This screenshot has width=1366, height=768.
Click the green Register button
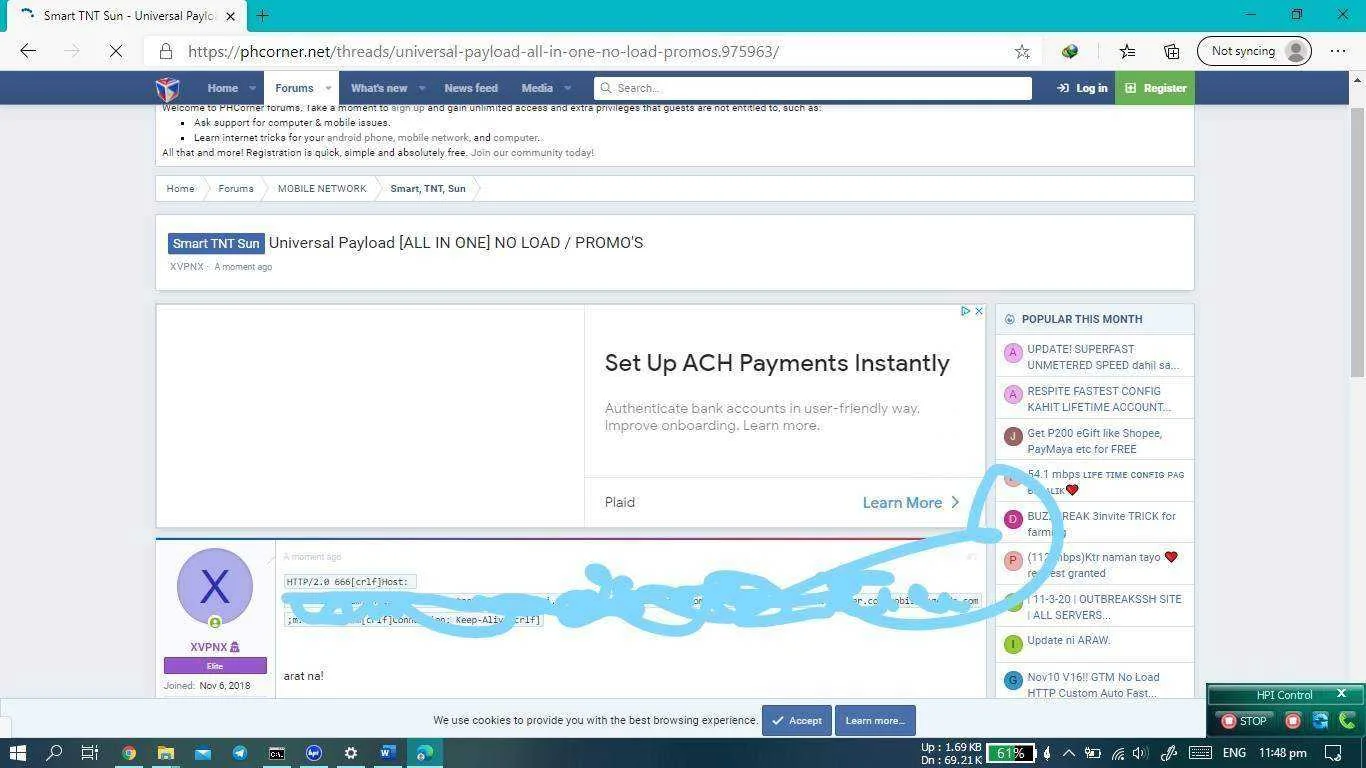coord(1155,88)
